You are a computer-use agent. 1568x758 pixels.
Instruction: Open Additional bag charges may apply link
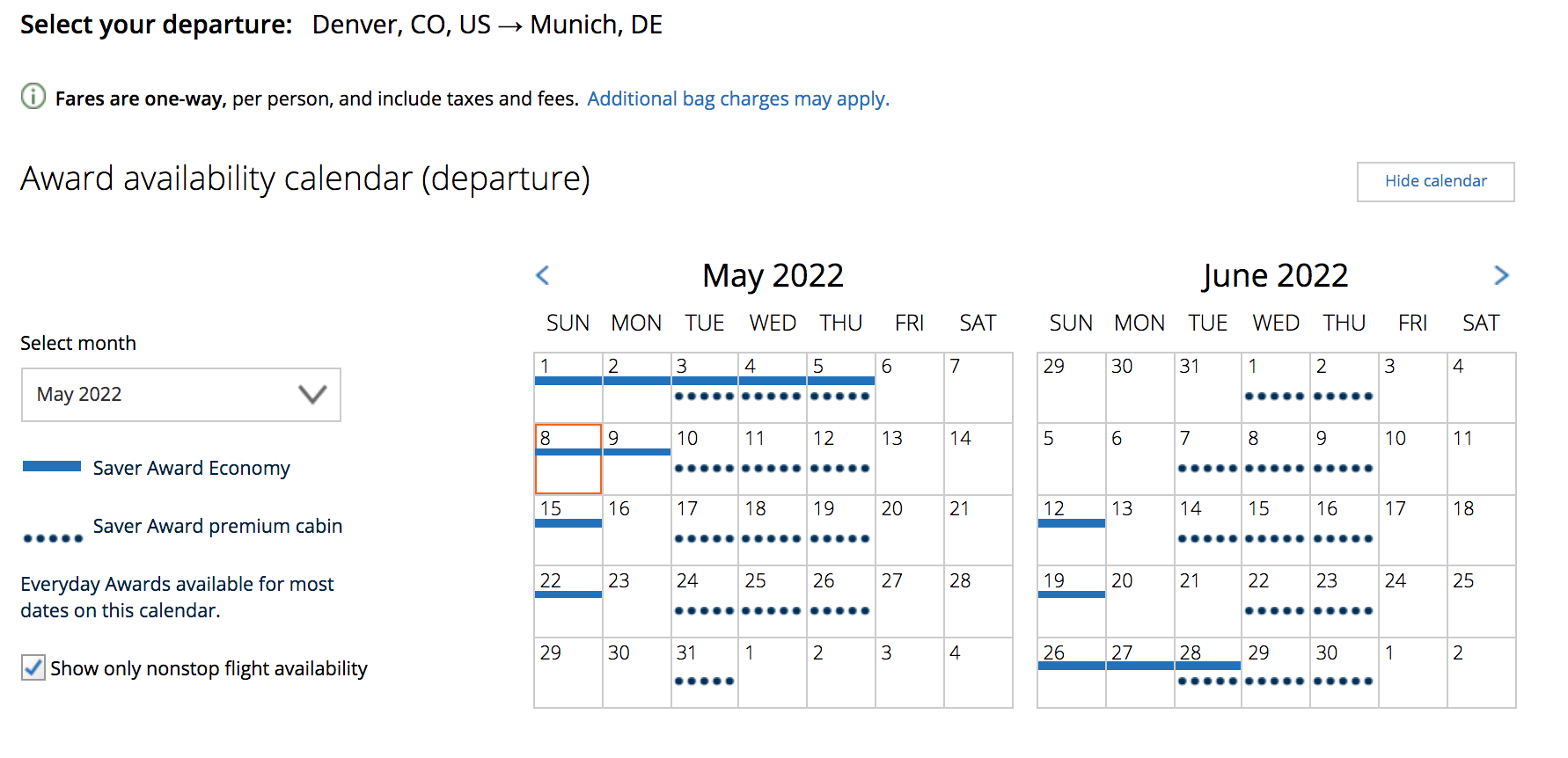(x=737, y=98)
